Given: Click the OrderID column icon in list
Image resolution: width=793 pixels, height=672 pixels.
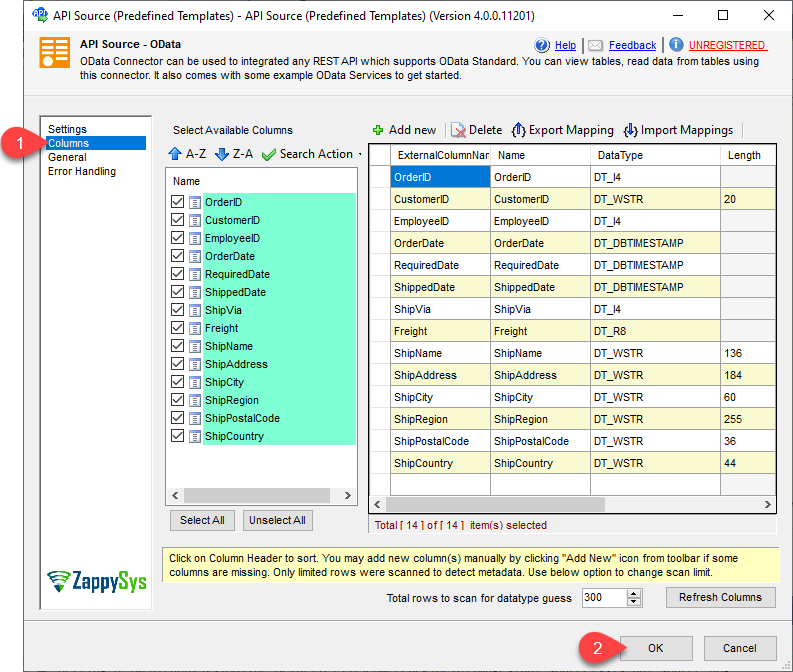Looking at the screenshot, I should click(x=195, y=203).
